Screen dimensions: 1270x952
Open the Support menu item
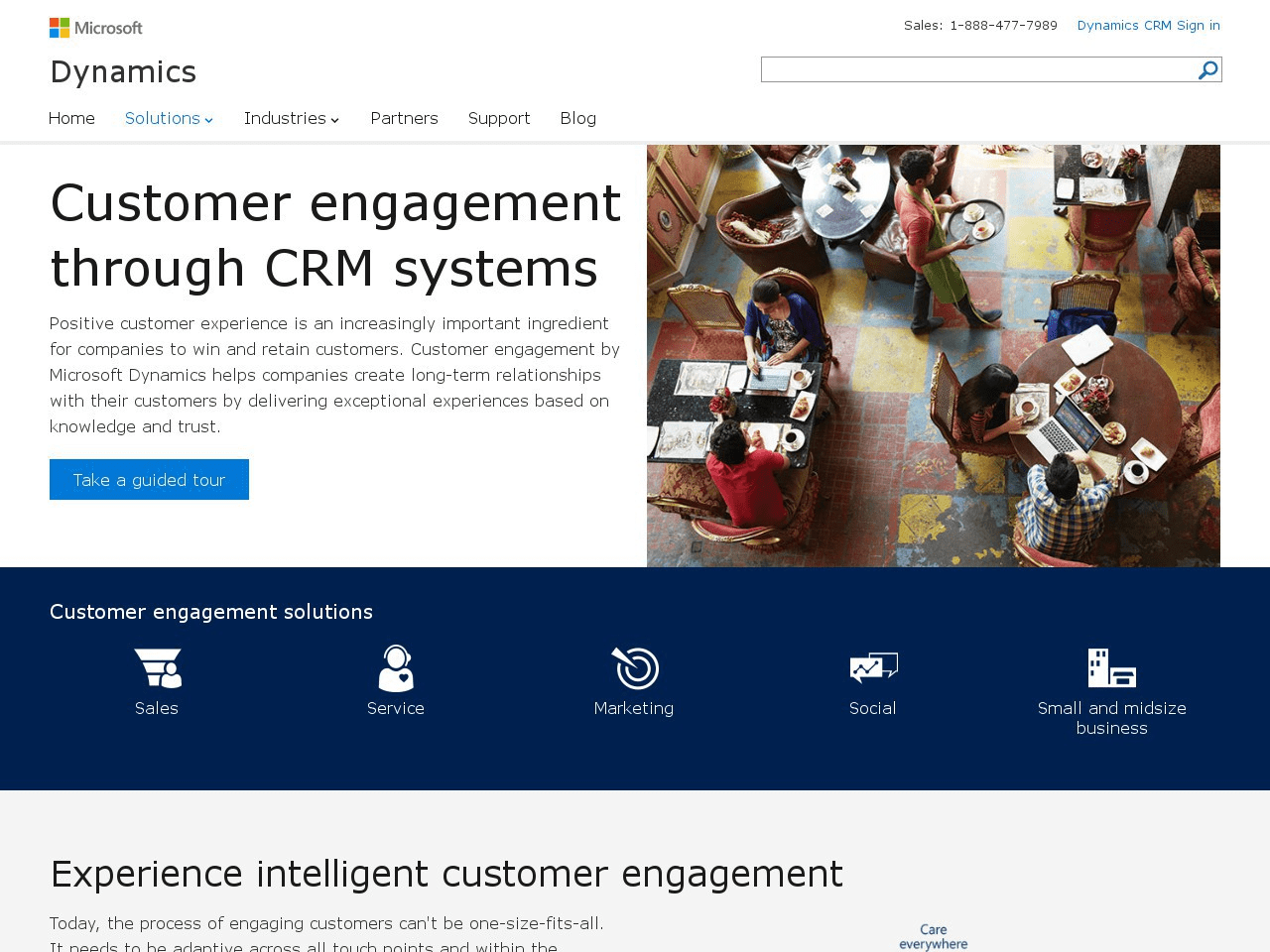pyautogui.click(x=499, y=118)
